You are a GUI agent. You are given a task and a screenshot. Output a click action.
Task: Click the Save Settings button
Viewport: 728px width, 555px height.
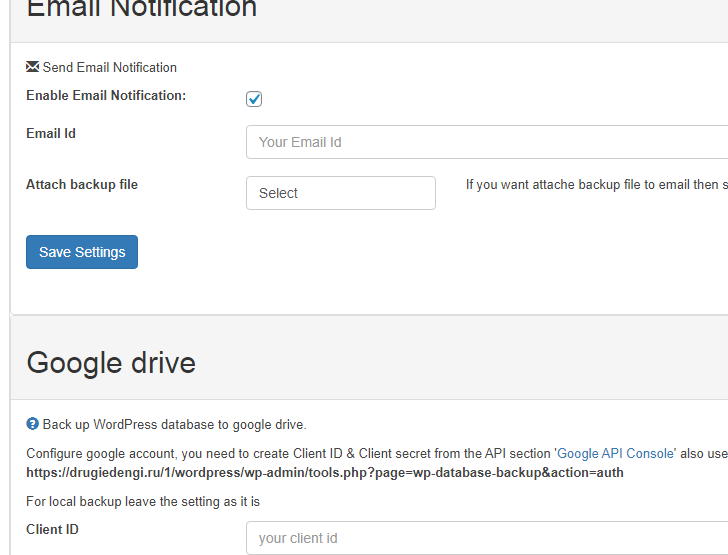pyautogui.click(x=82, y=252)
